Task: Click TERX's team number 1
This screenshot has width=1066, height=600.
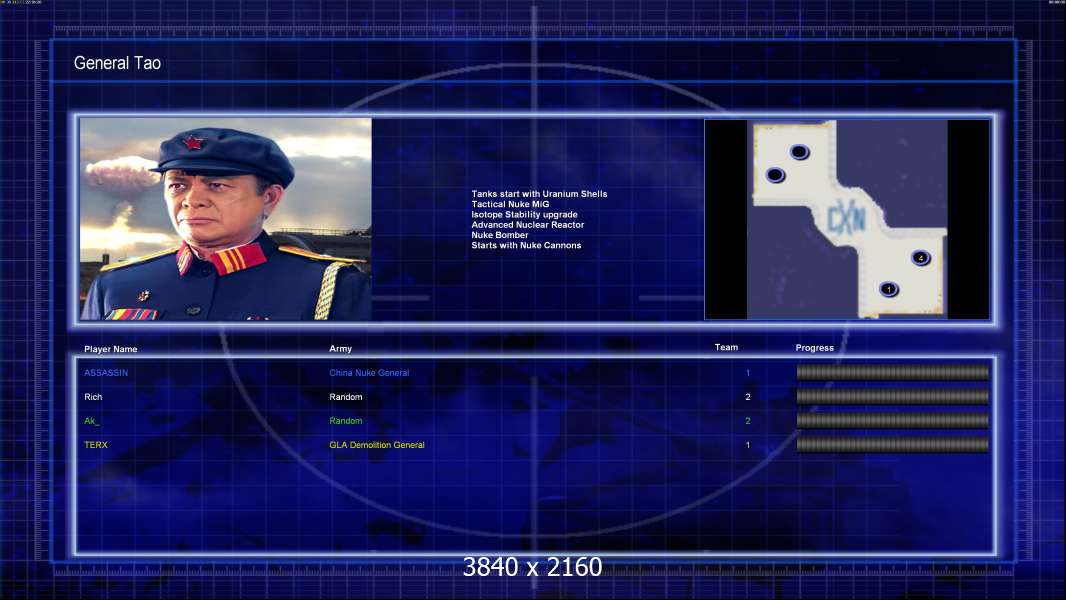Action: pyautogui.click(x=748, y=445)
